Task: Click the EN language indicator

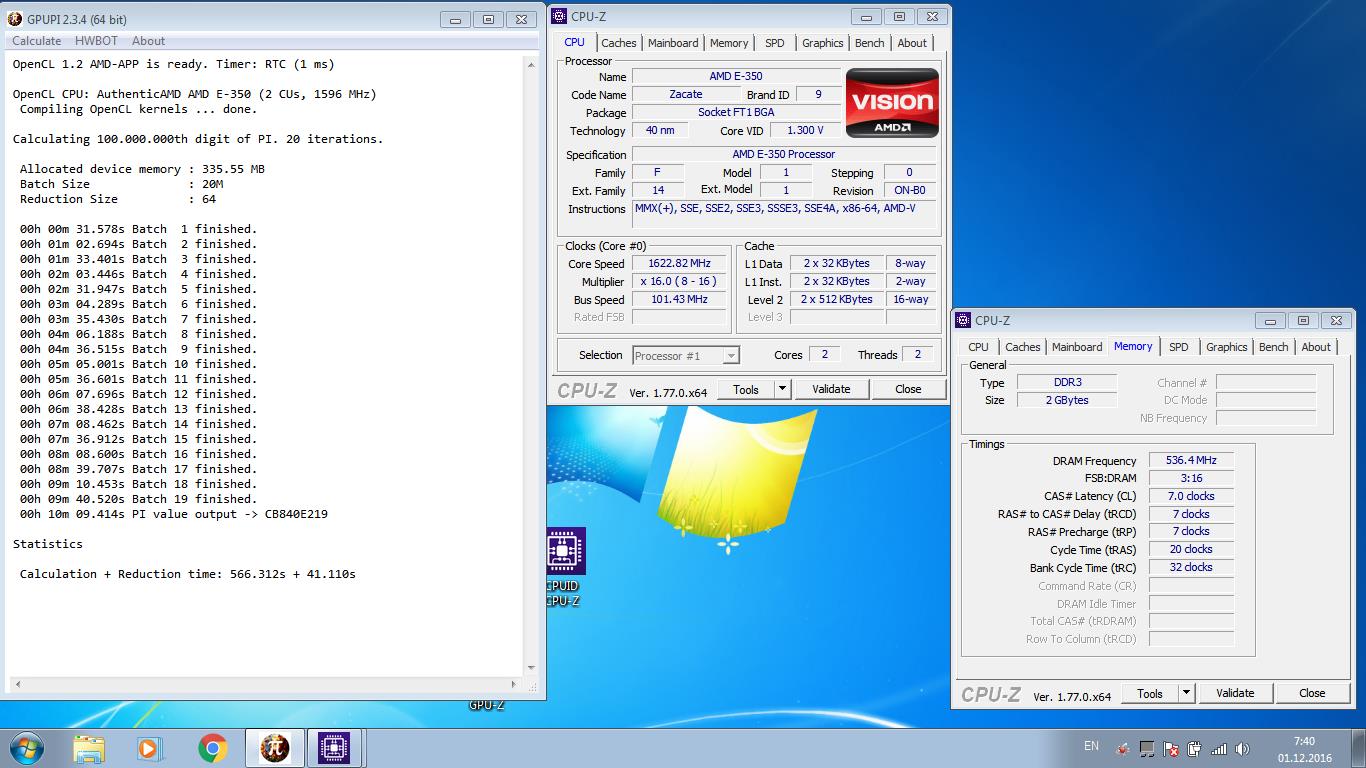Action: tap(1091, 747)
